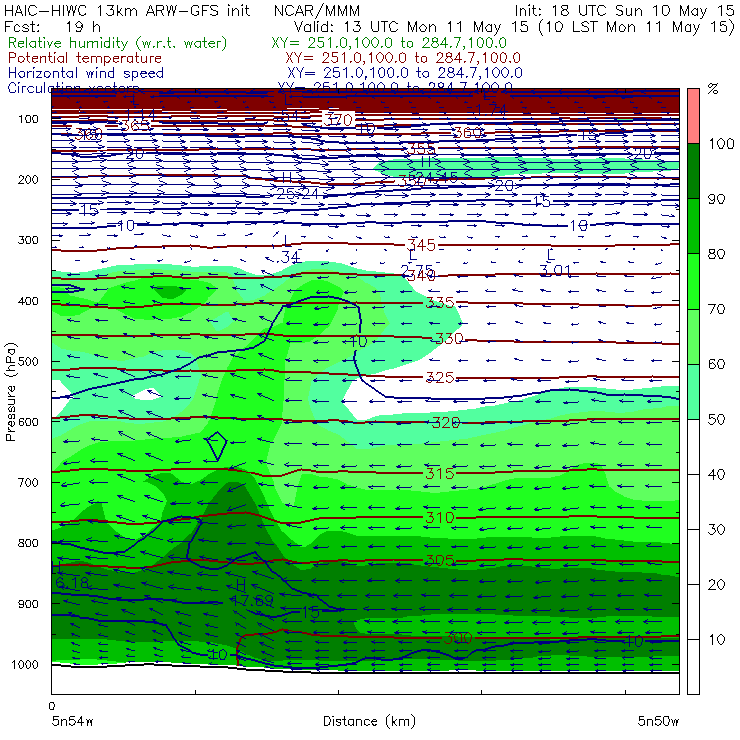Click the 'Horizontal wind speed' legend label
Image resolution: width=740 pixels, height=740 pixels.
point(86,73)
